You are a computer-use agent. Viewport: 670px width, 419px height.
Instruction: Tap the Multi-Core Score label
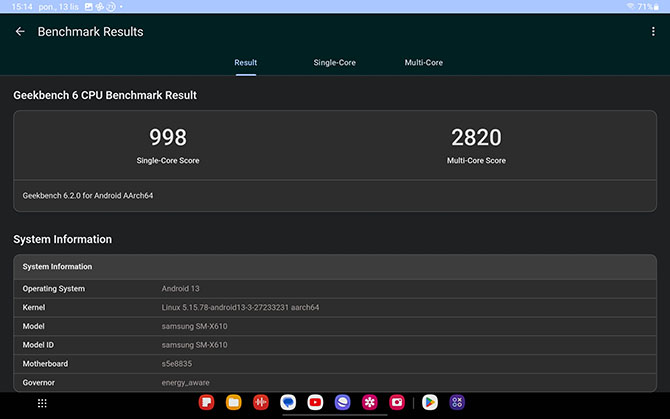tap(476, 161)
